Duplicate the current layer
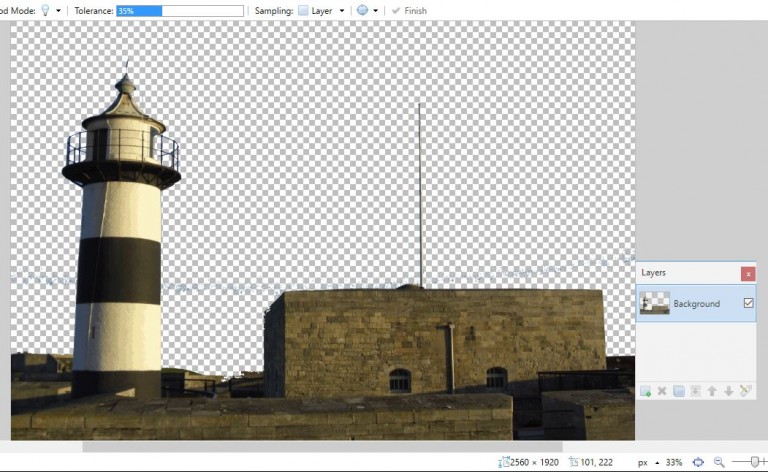768x472 pixels. (678, 391)
